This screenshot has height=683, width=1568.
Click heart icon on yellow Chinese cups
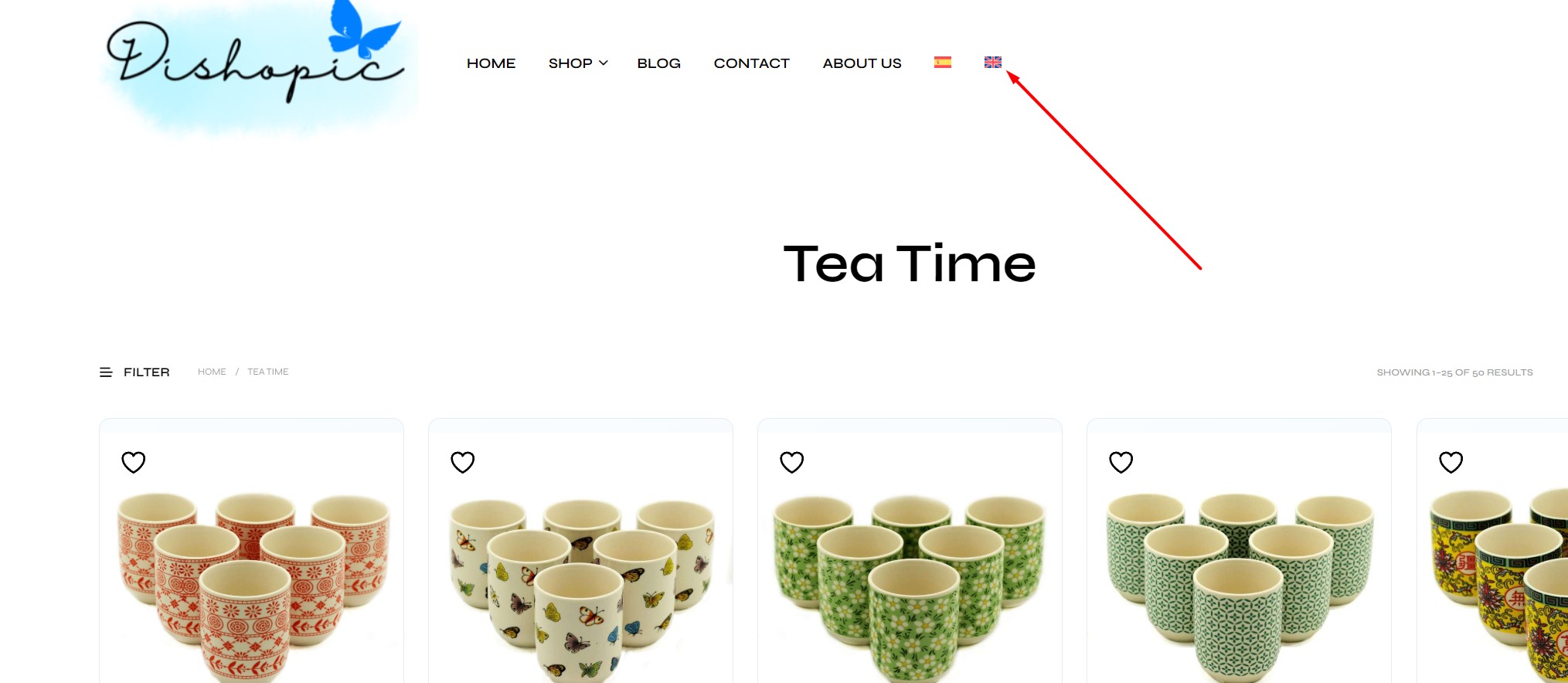pos(1451,462)
